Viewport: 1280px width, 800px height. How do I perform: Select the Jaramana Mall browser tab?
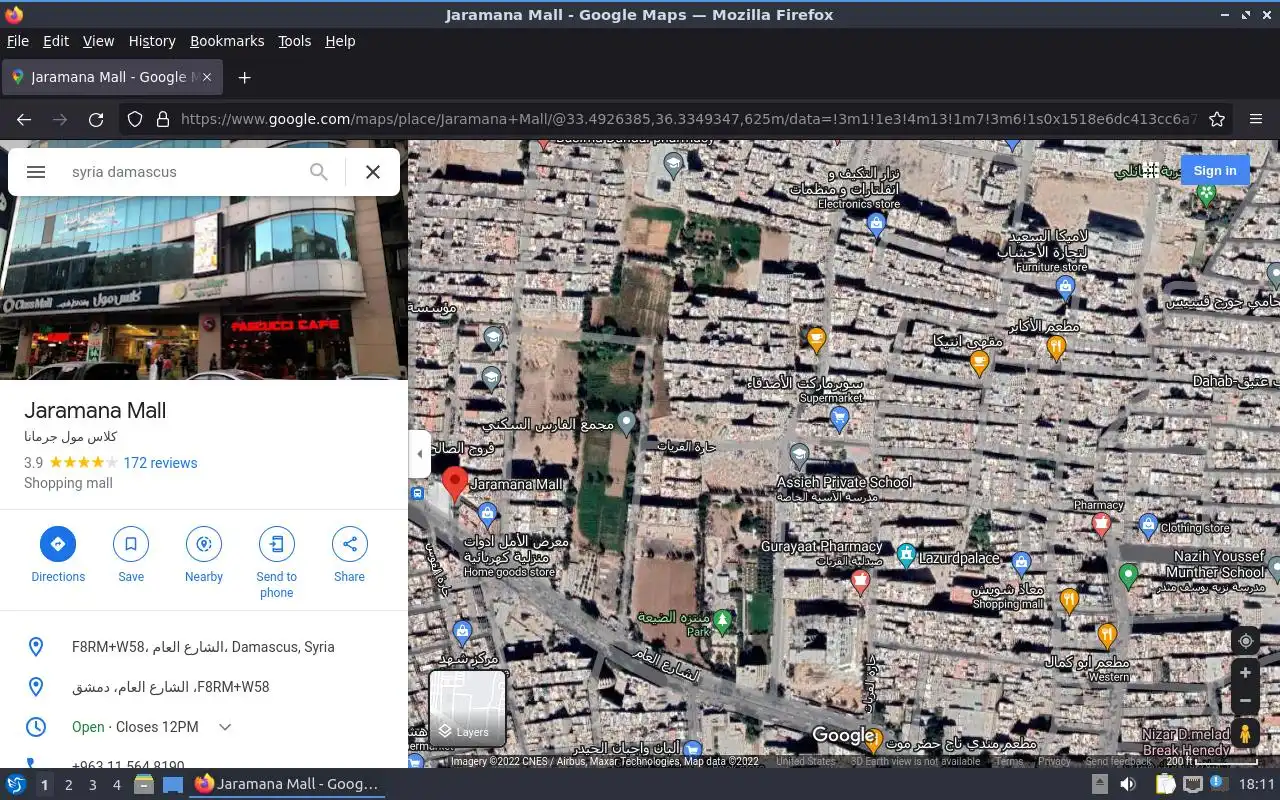[113, 77]
